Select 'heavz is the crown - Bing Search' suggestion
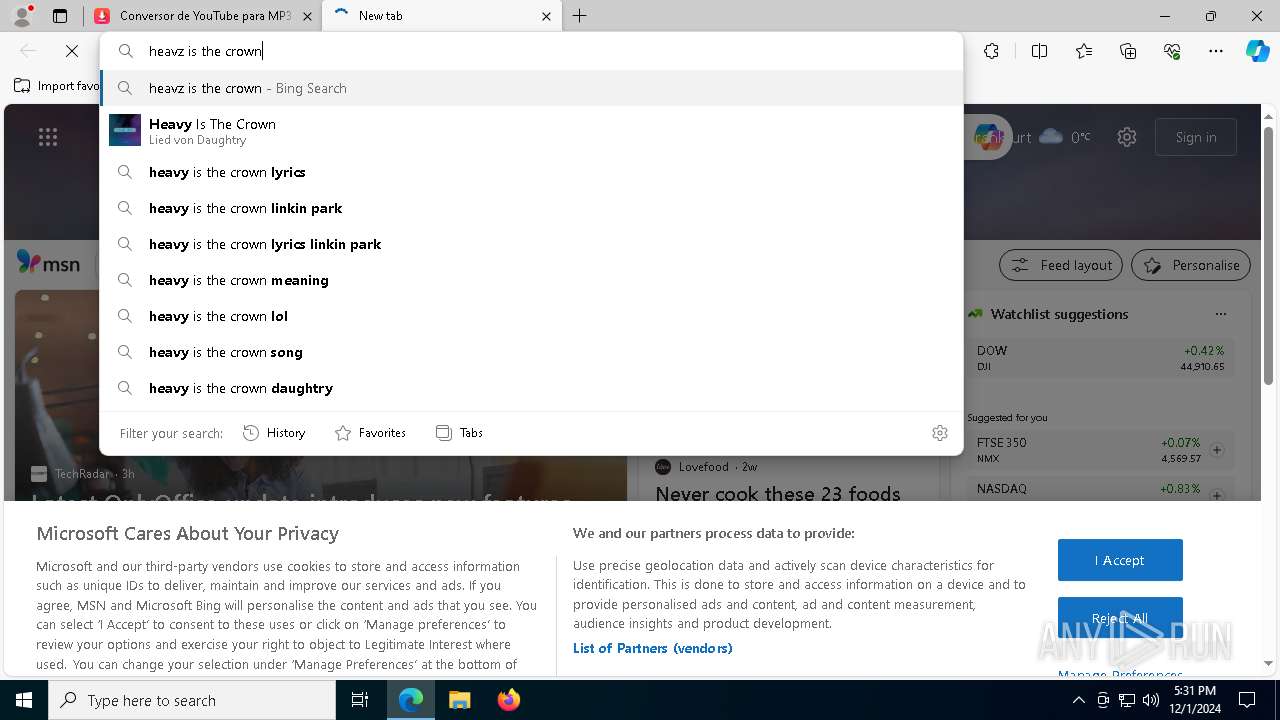The width and height of the screenshot is (1280, 720). [x=531, y=88]
